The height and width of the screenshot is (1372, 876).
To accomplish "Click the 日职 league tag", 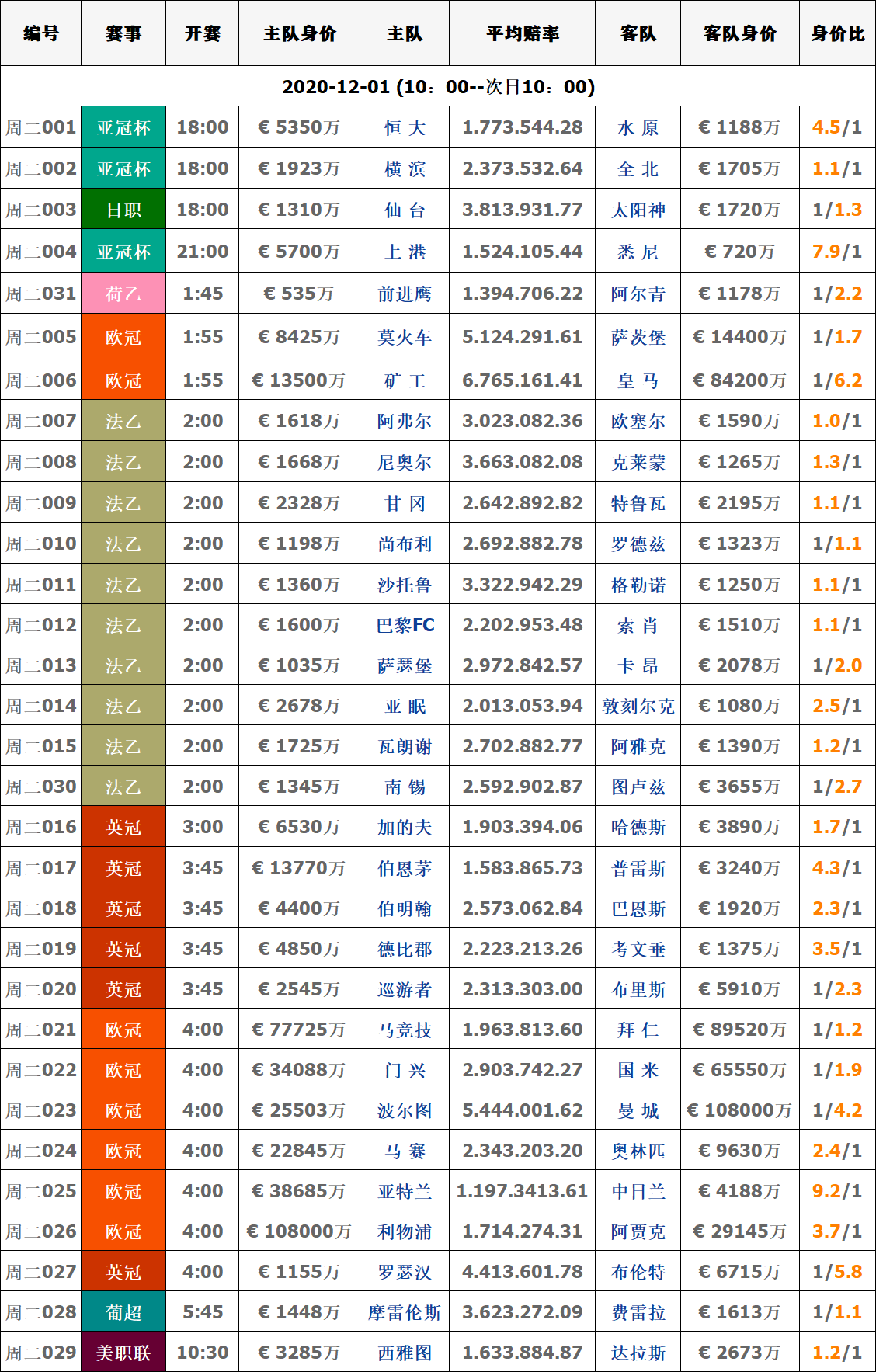I will pyautogui.click(x=123, y=210).
